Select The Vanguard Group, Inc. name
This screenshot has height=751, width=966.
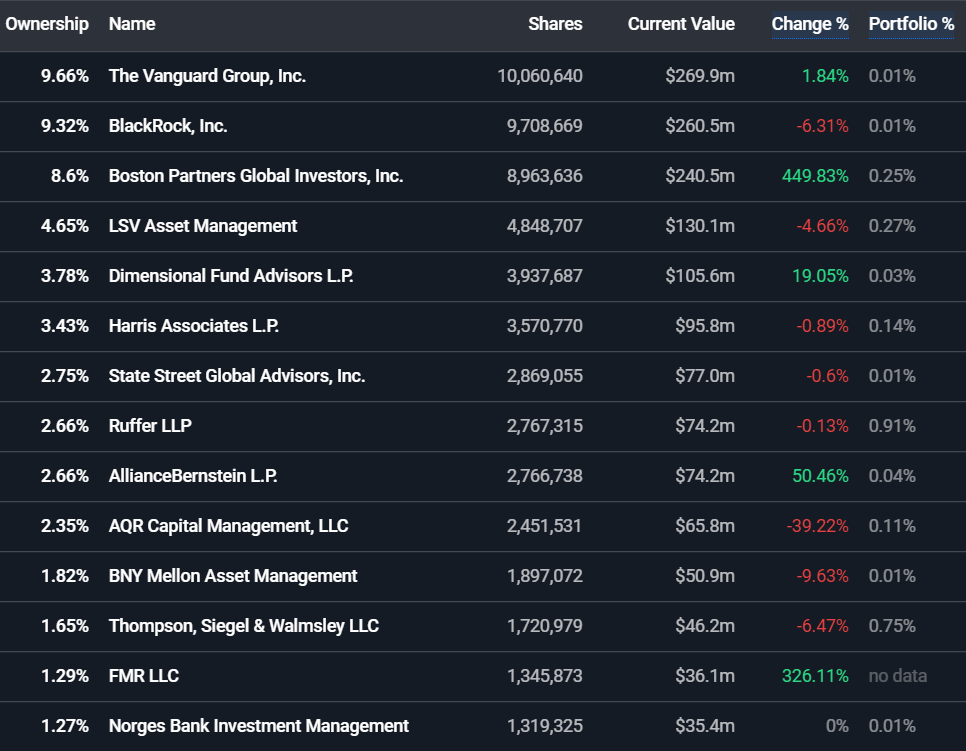coord(208,76)
